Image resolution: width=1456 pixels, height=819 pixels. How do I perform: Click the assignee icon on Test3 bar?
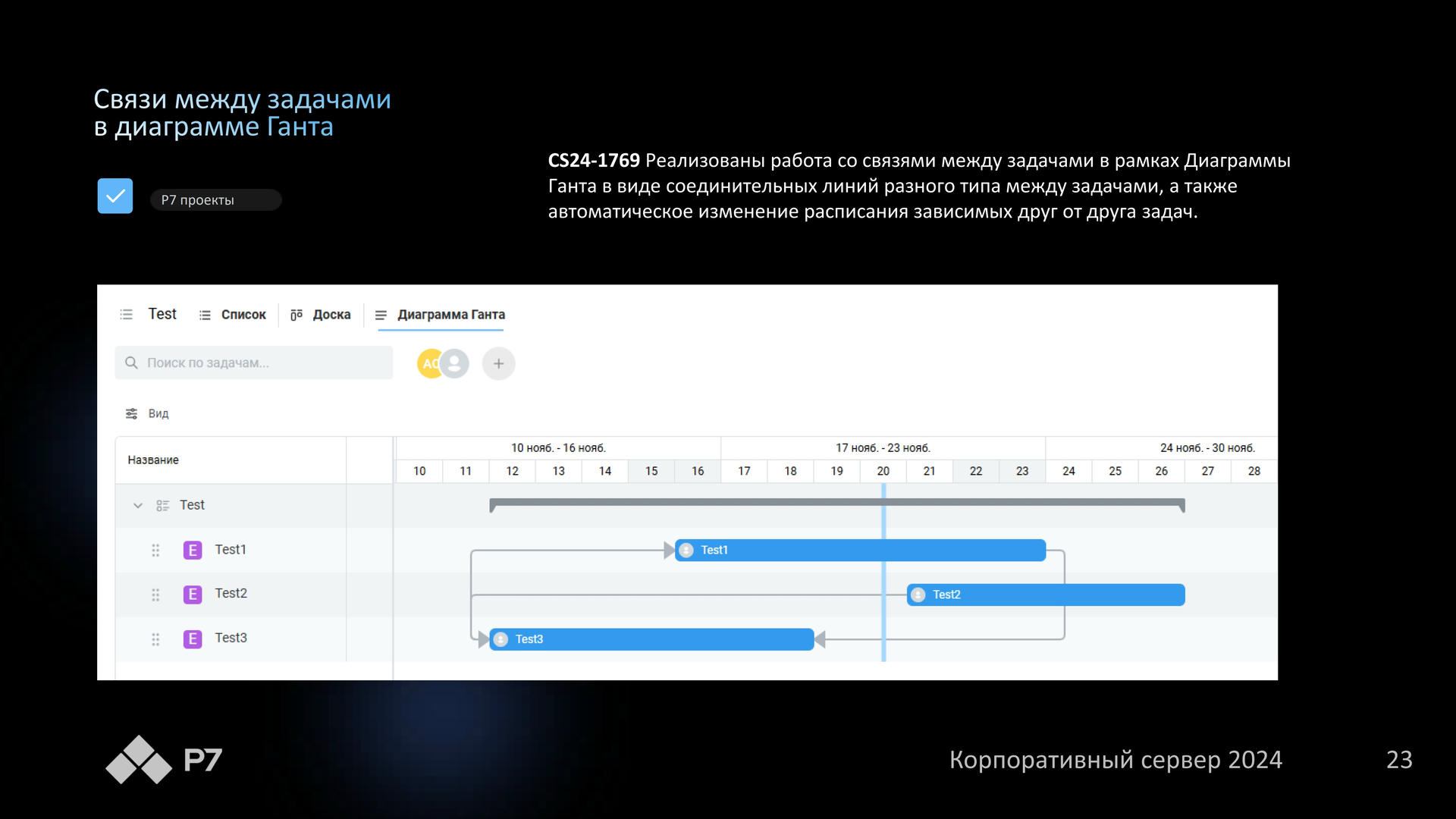pyautogui.click(x=500, y=639)
